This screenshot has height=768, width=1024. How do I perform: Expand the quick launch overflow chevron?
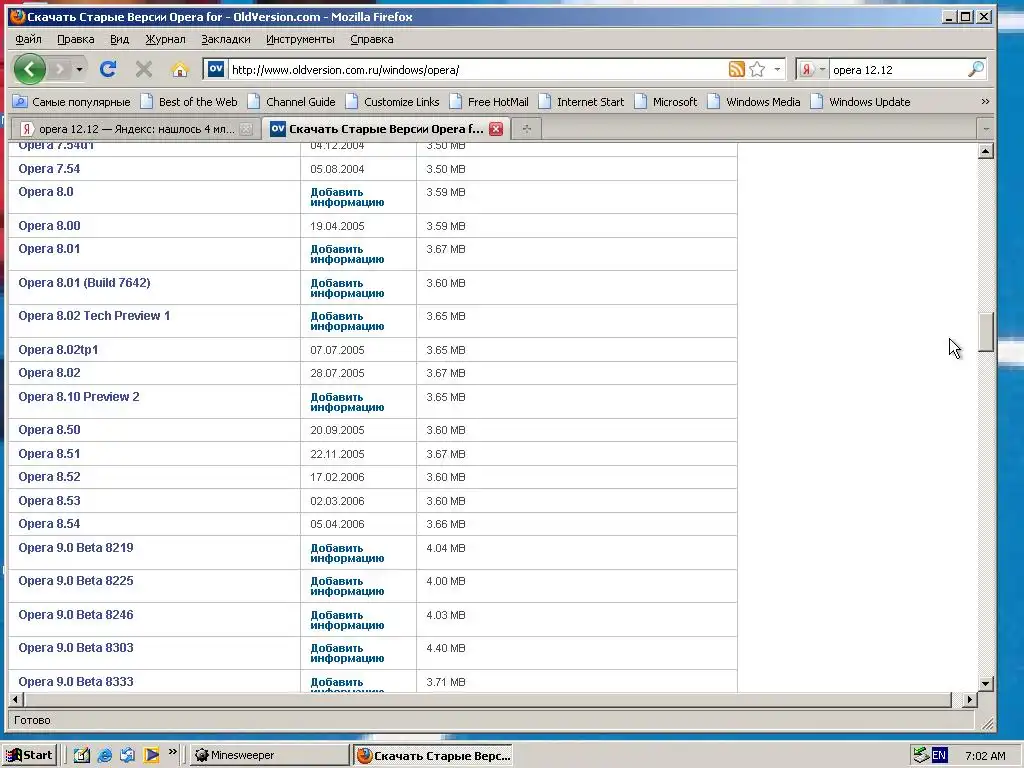tap(172, 752)
